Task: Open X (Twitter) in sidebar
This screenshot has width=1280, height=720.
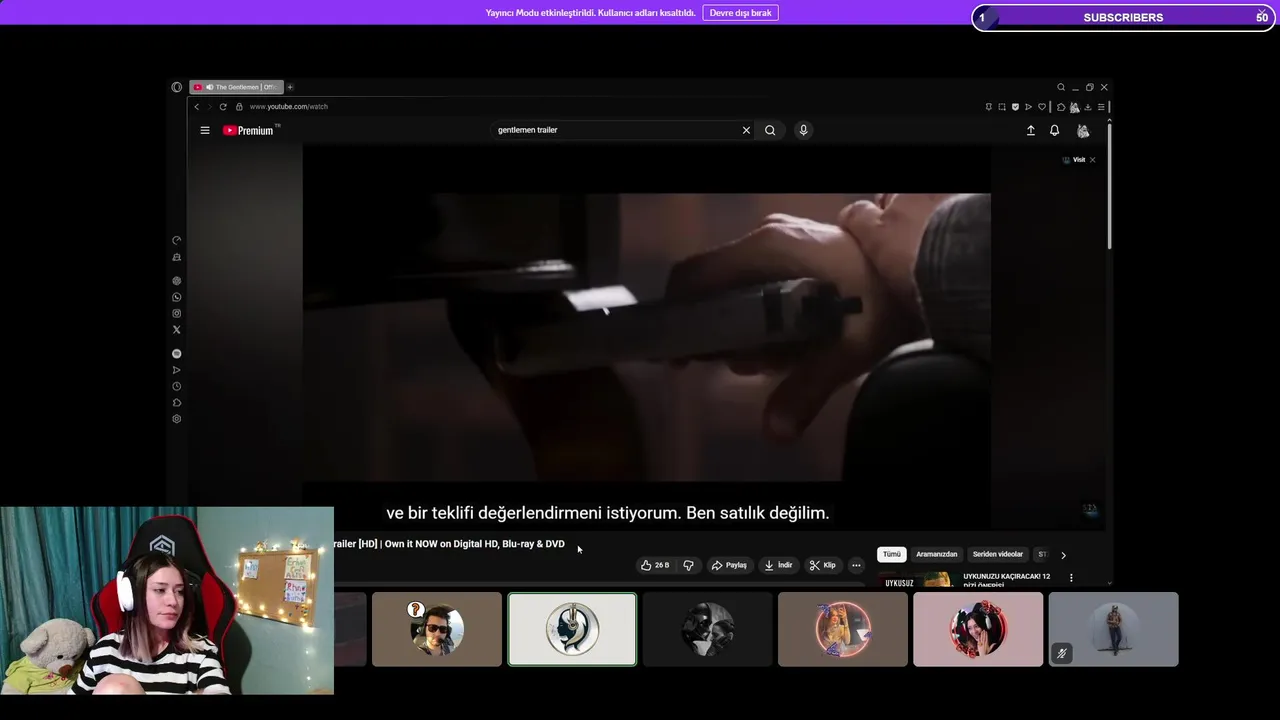Action: click(177, 330)
